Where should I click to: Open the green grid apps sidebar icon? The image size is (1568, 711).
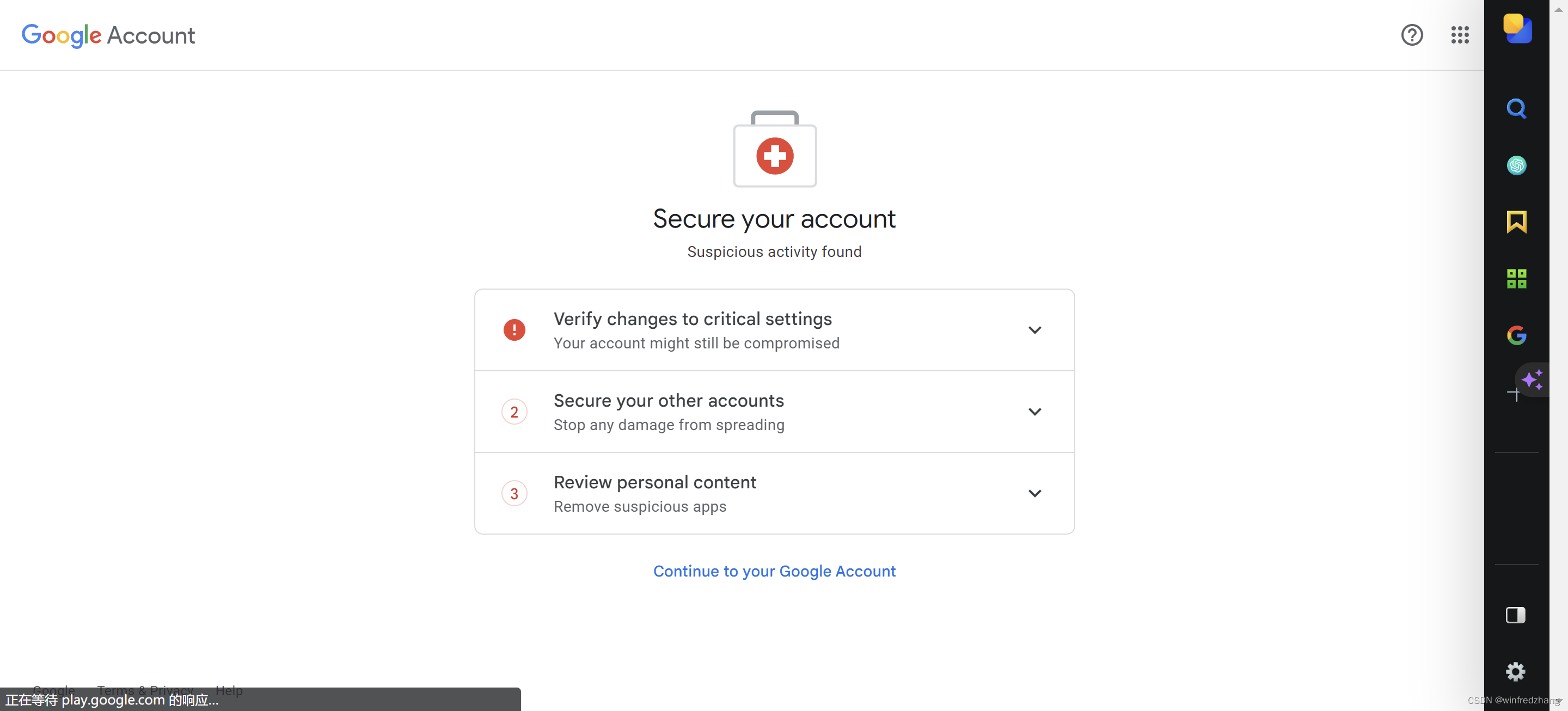(x=1516, y=279)
